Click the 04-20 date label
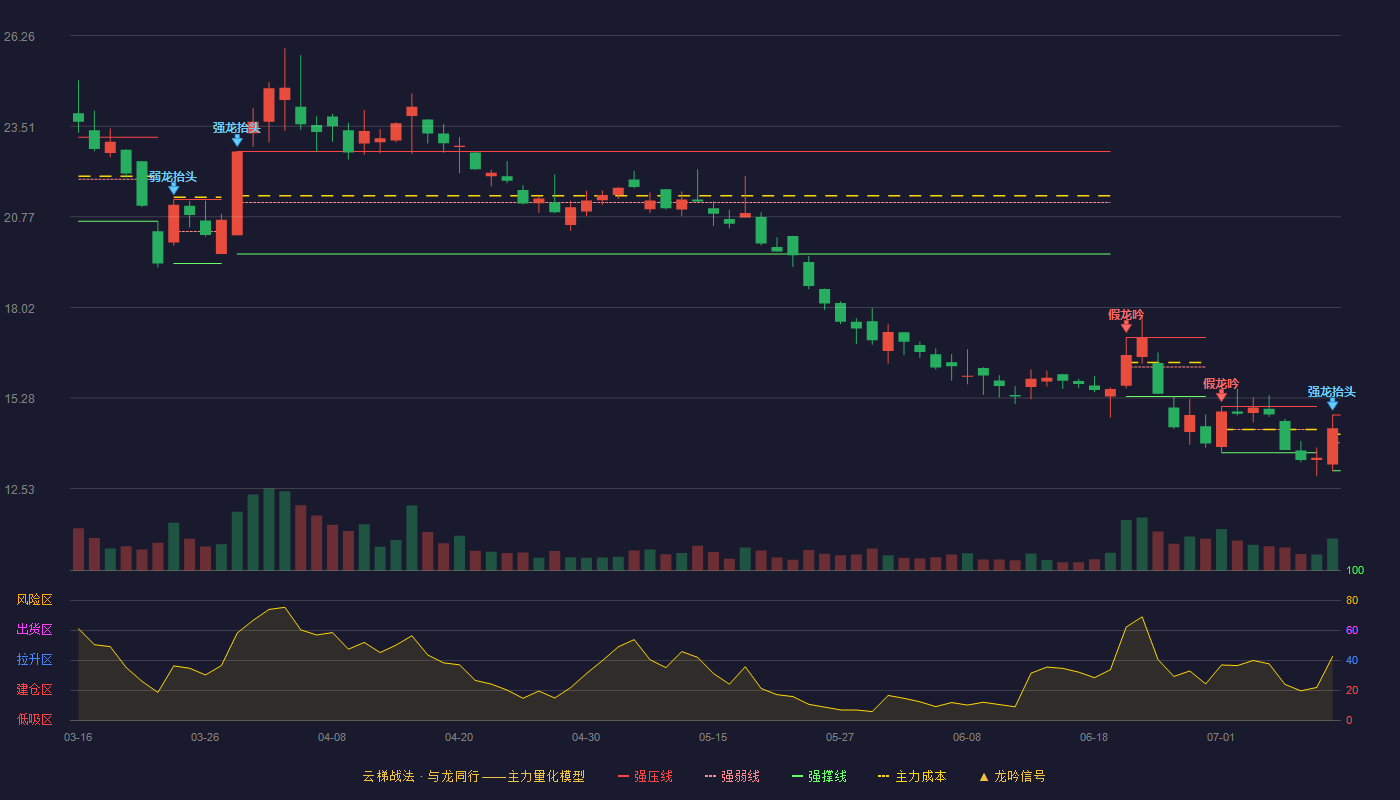The height and width of the screenshot is (800, 1400). click(459, 737)
